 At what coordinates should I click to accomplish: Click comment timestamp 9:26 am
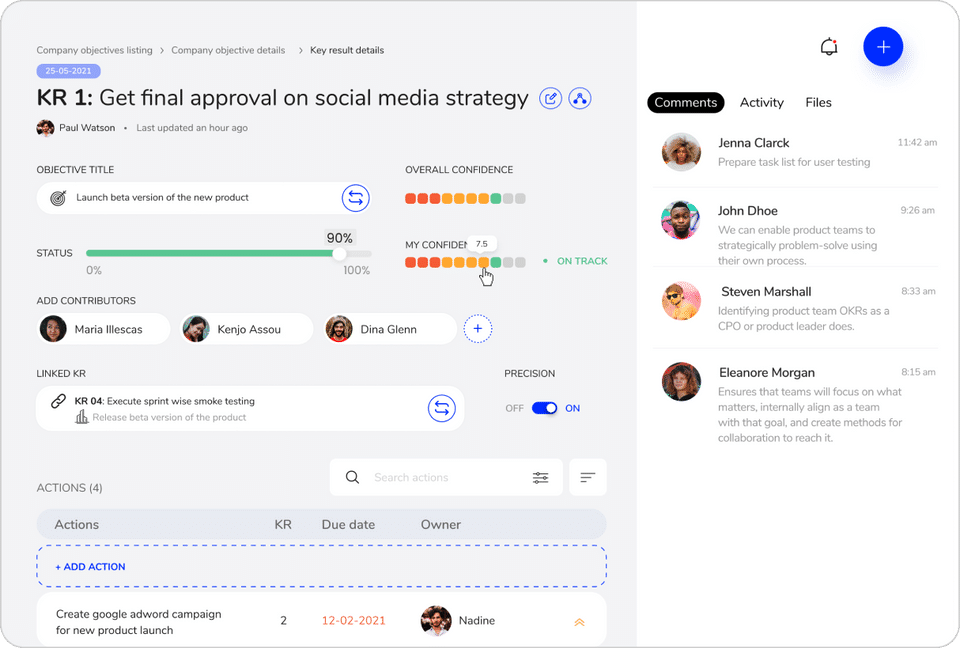[917, 210]
